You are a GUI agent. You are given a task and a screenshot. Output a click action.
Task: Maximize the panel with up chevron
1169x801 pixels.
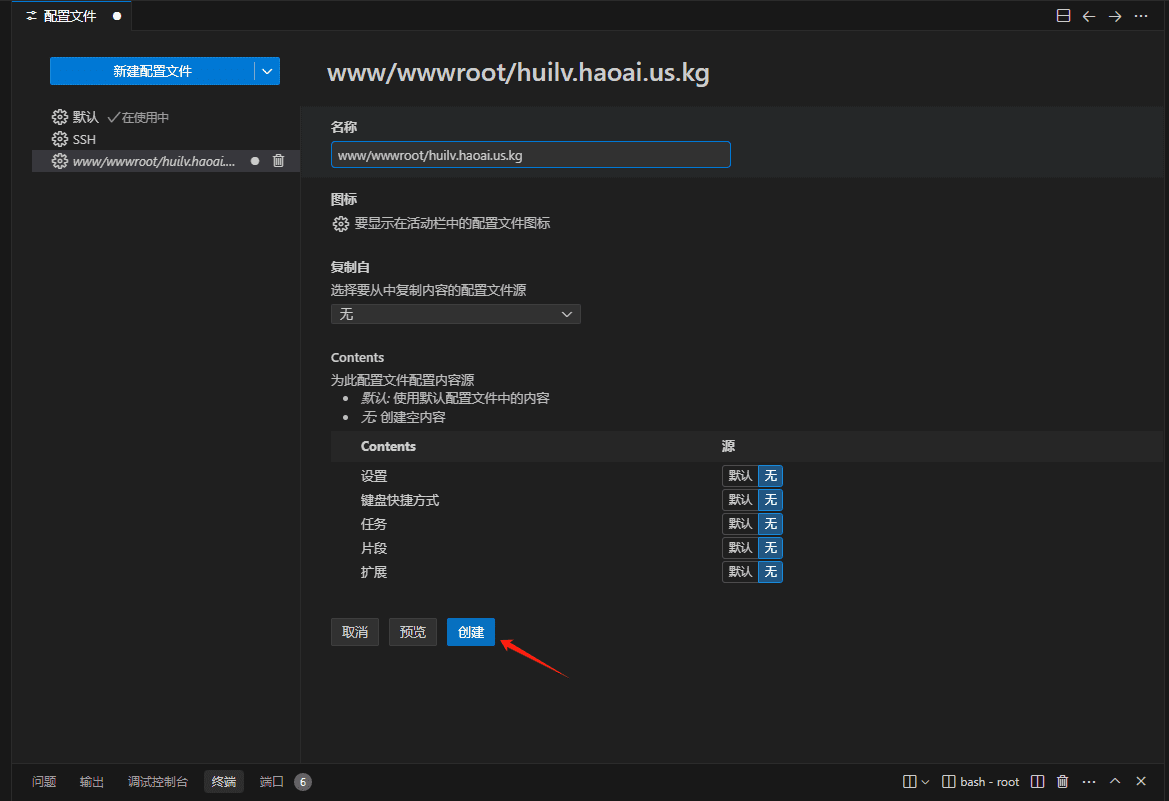click(1115, 782)
